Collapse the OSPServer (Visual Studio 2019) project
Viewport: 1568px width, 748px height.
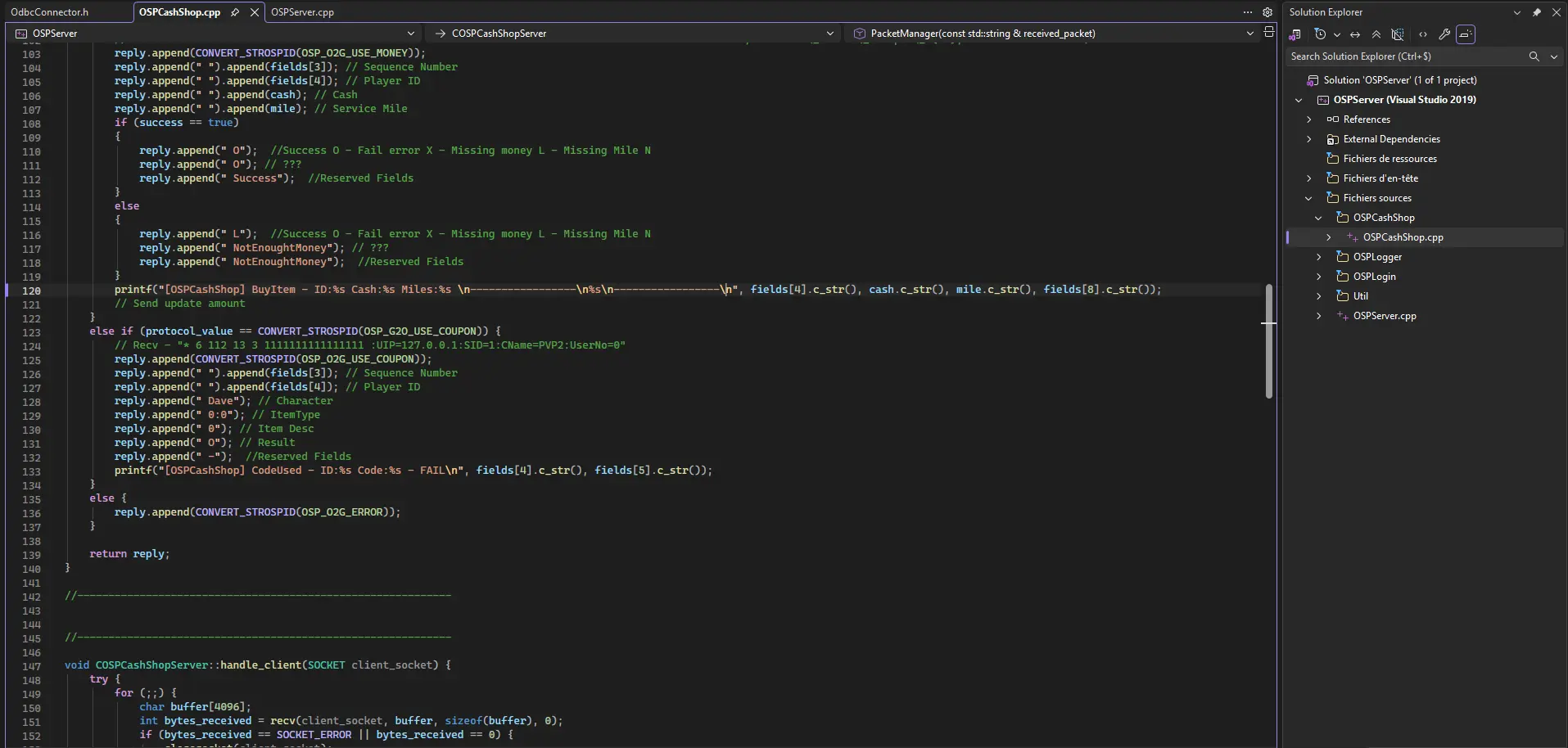pyautogui.click(x=1299, y=100)
